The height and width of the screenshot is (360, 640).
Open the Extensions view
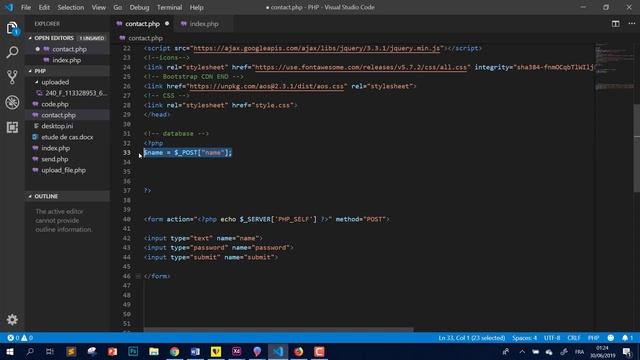(x=12, y=127)
